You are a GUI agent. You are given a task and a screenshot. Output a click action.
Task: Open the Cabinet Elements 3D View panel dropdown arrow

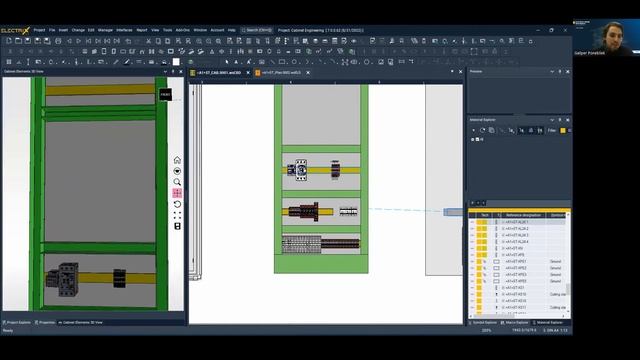click(165, 71)
